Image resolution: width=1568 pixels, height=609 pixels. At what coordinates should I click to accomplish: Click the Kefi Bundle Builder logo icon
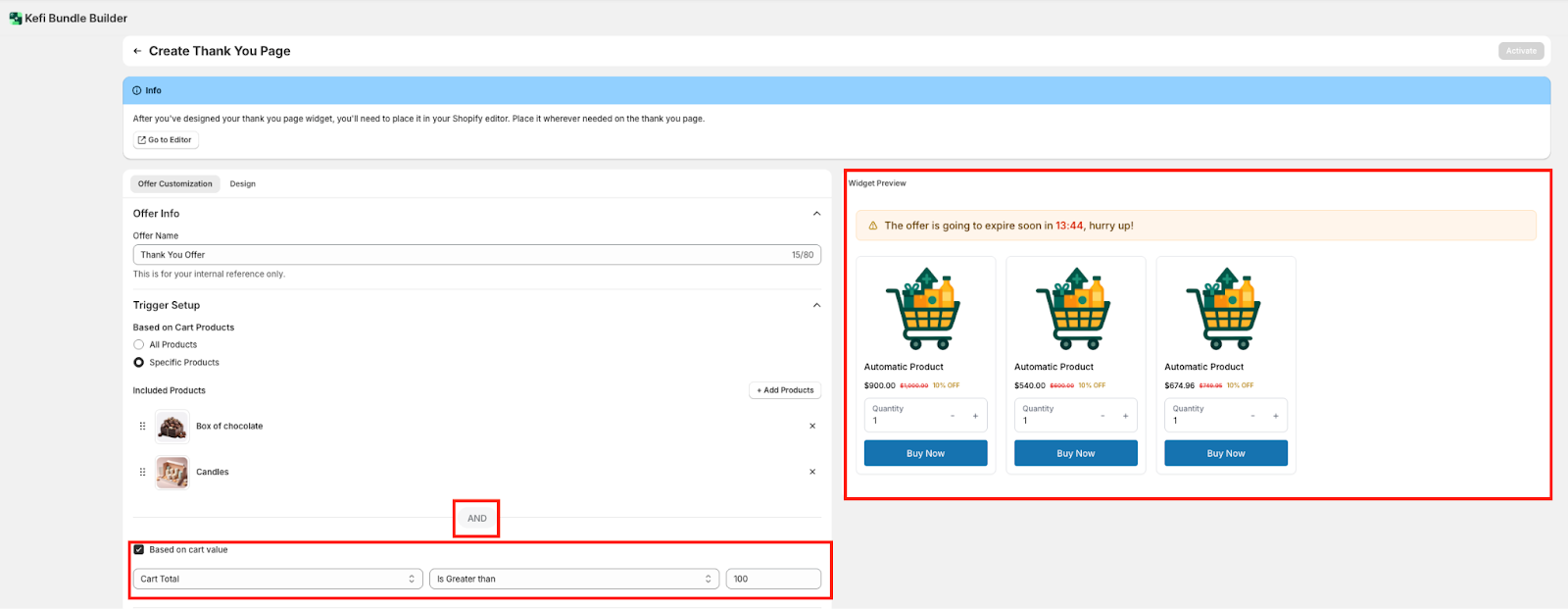tap(15, 19)
